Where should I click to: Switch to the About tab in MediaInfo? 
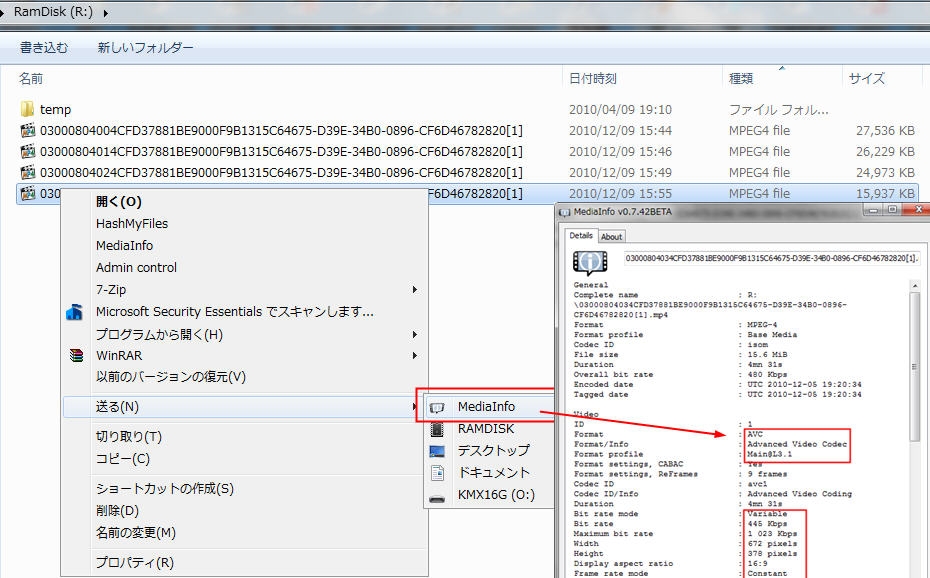point(611,237)
